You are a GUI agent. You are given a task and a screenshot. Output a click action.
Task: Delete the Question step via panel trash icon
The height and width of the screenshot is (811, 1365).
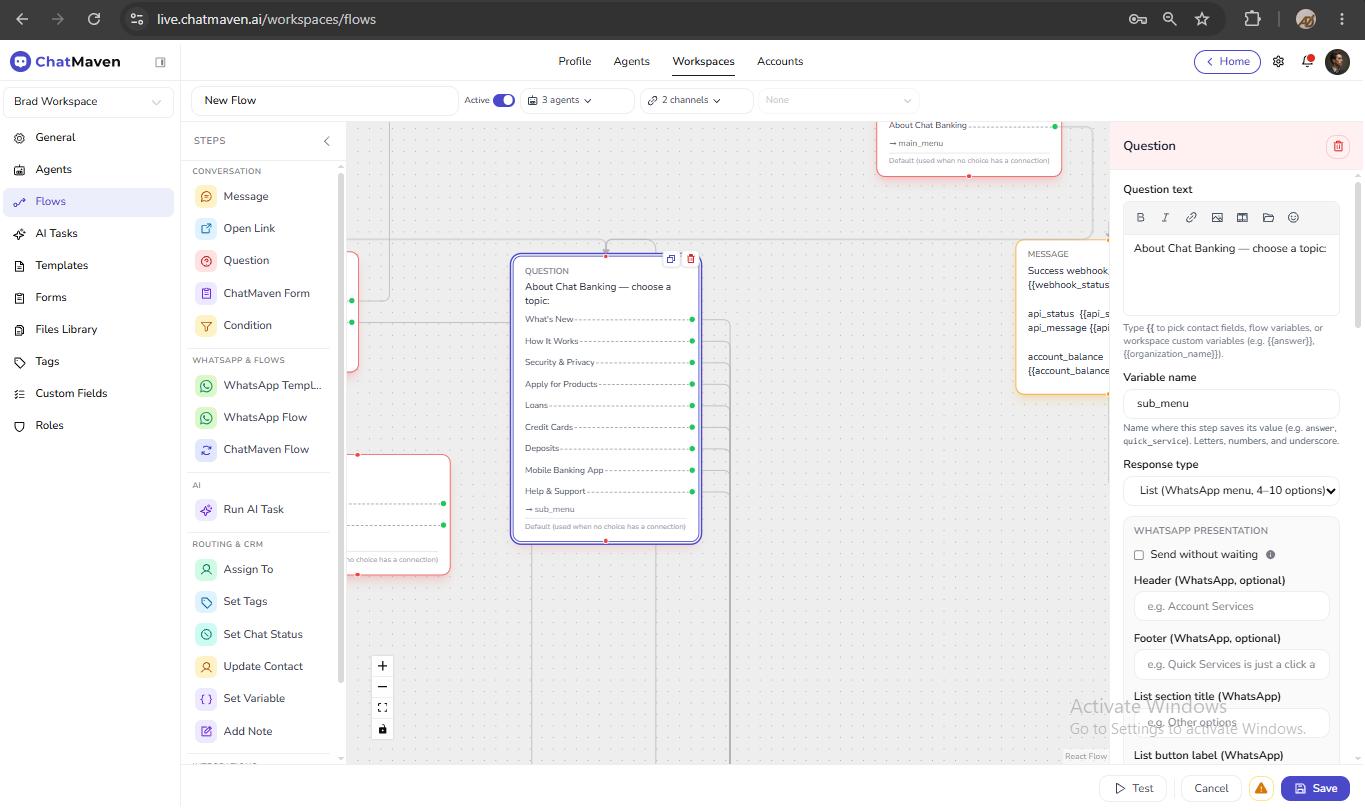click(x=1338, y=146)
